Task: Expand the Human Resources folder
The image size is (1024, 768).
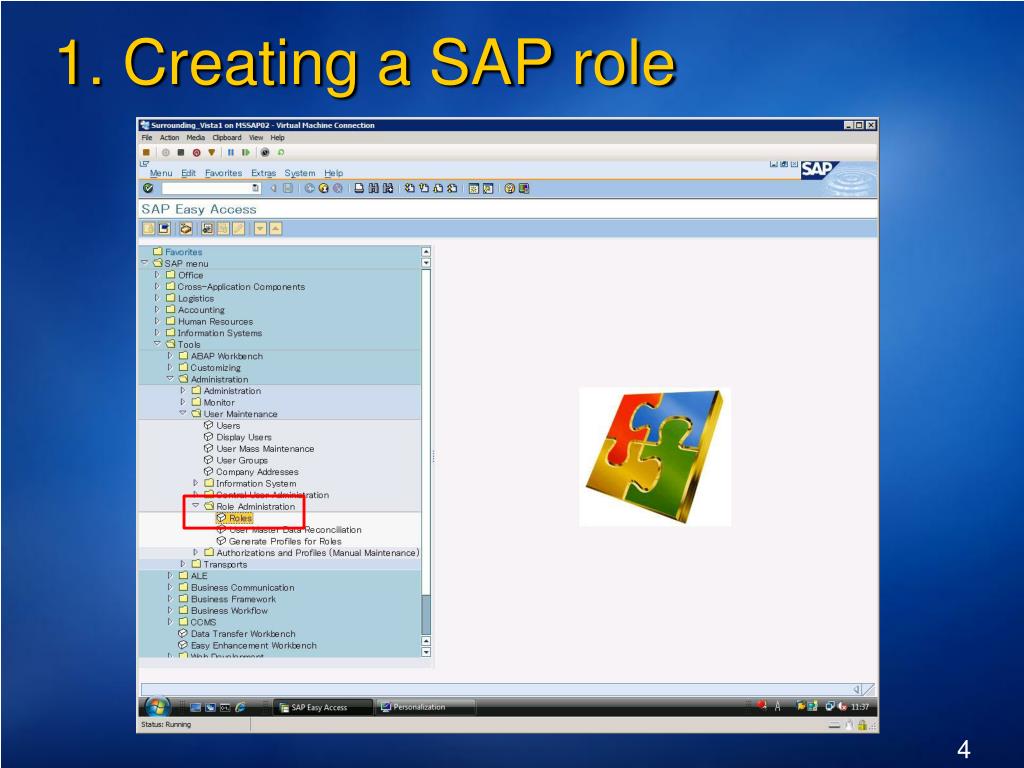Action: click(157, 321)
